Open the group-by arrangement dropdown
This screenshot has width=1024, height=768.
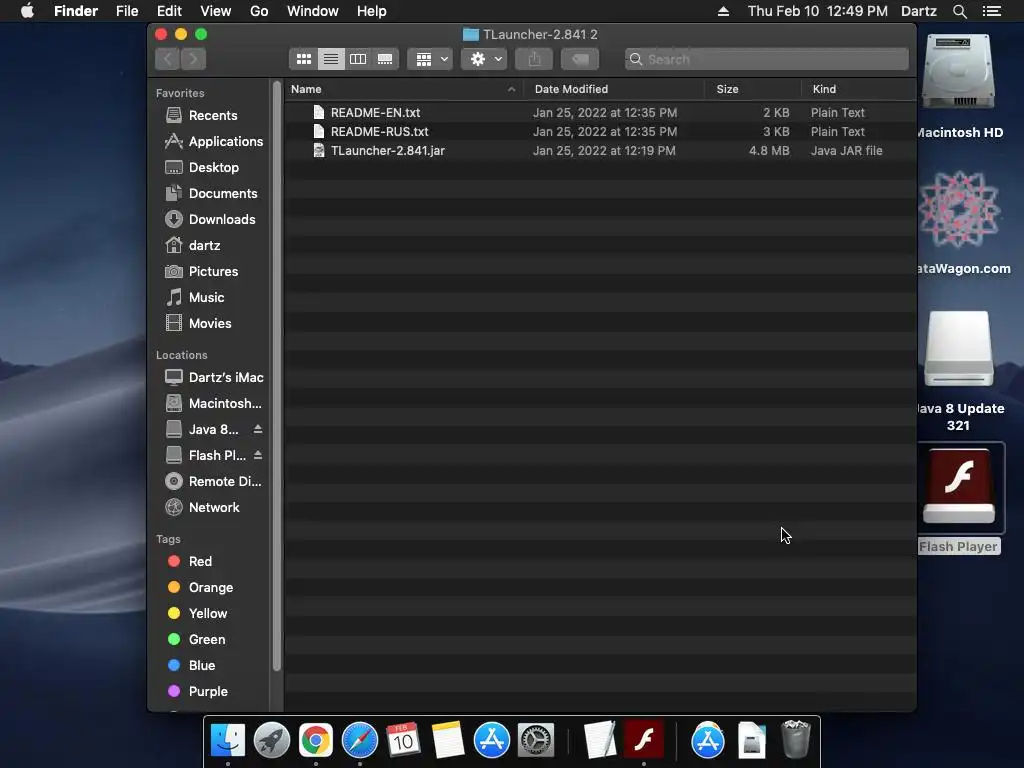430,59
